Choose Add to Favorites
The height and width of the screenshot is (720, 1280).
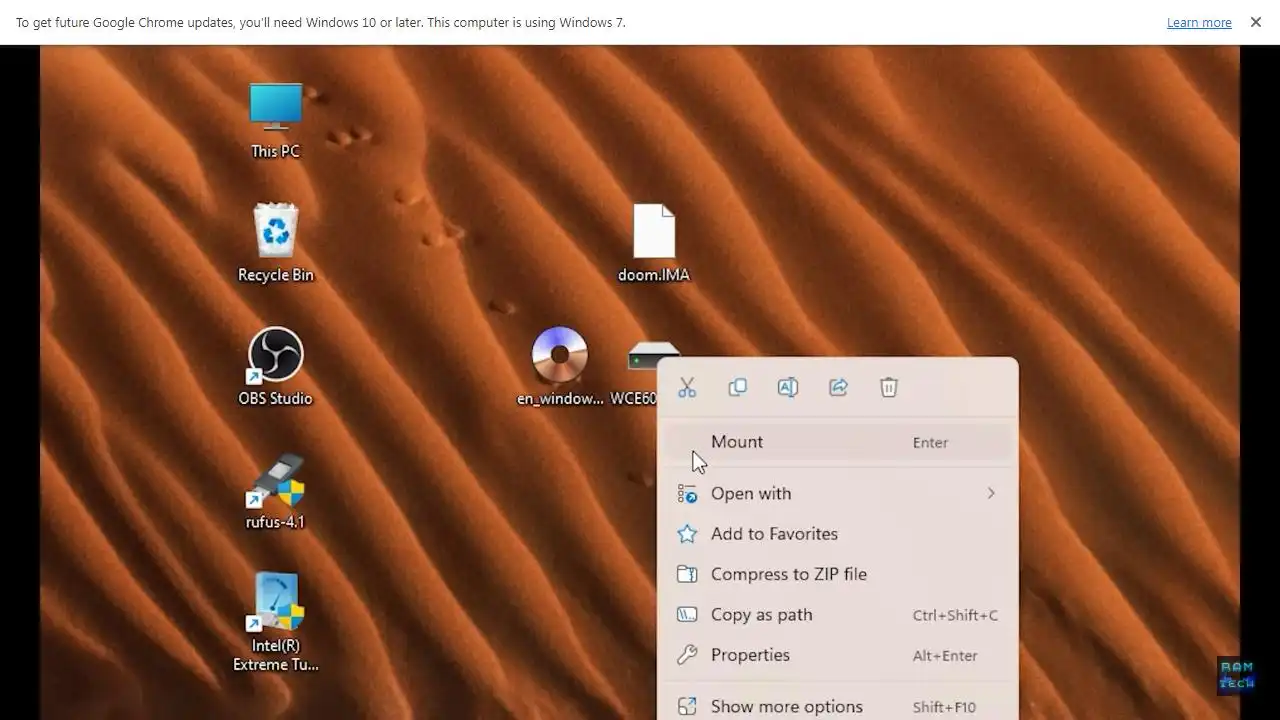(838, 534)
